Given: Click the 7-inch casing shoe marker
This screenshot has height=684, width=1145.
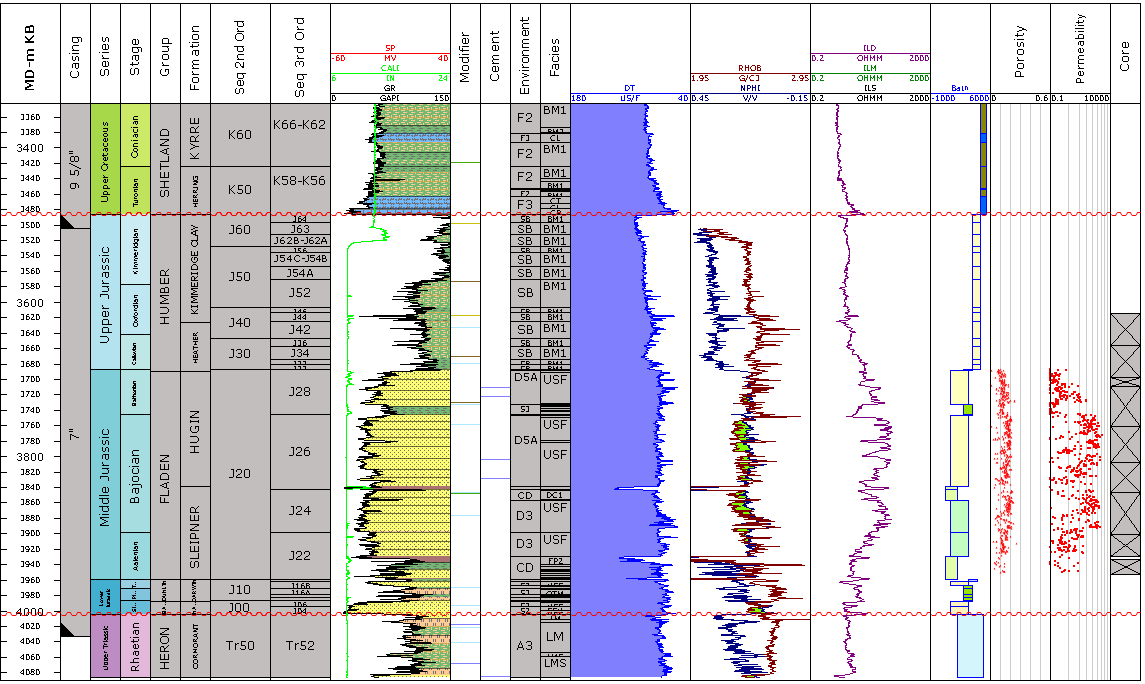Looking at the screenshot, I should tap(68, 629).
